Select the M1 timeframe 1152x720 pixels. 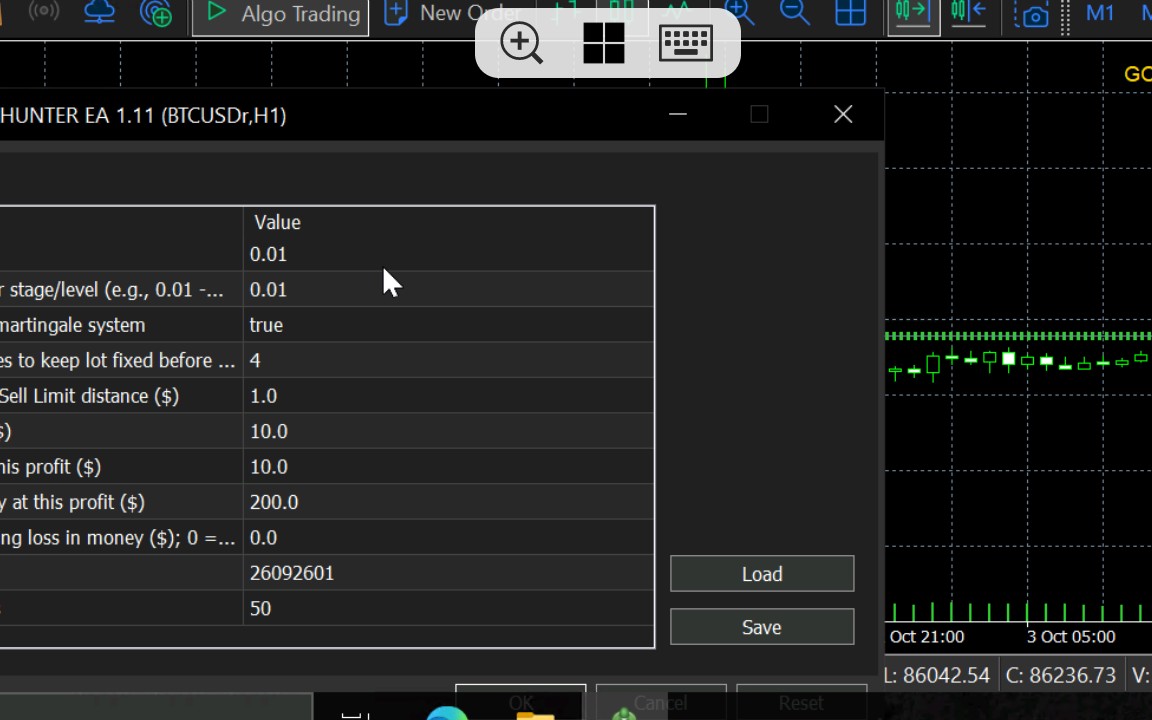[1100, 12]
